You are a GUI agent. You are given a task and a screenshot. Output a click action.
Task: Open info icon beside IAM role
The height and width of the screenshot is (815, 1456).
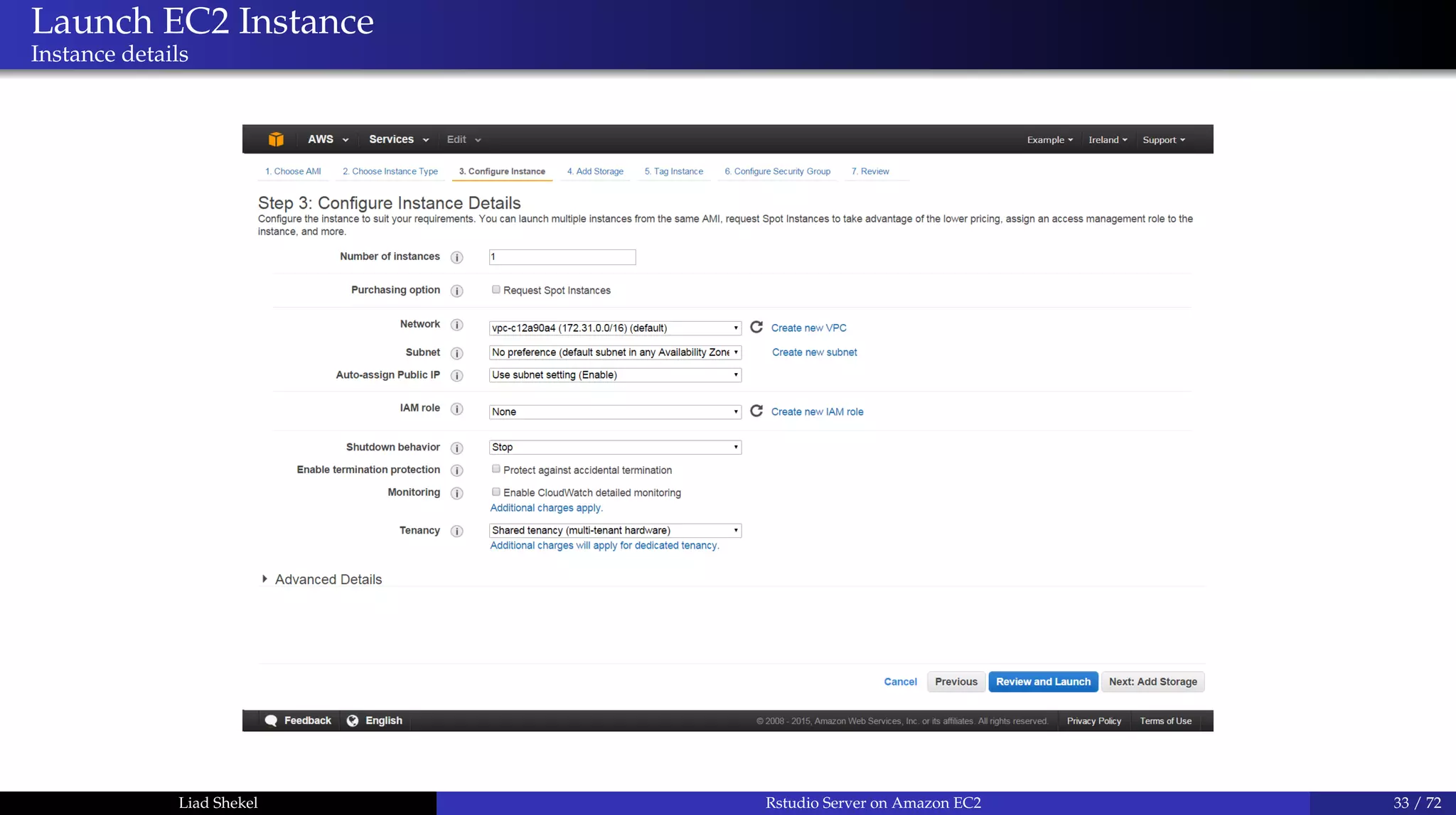pos(457,409)
